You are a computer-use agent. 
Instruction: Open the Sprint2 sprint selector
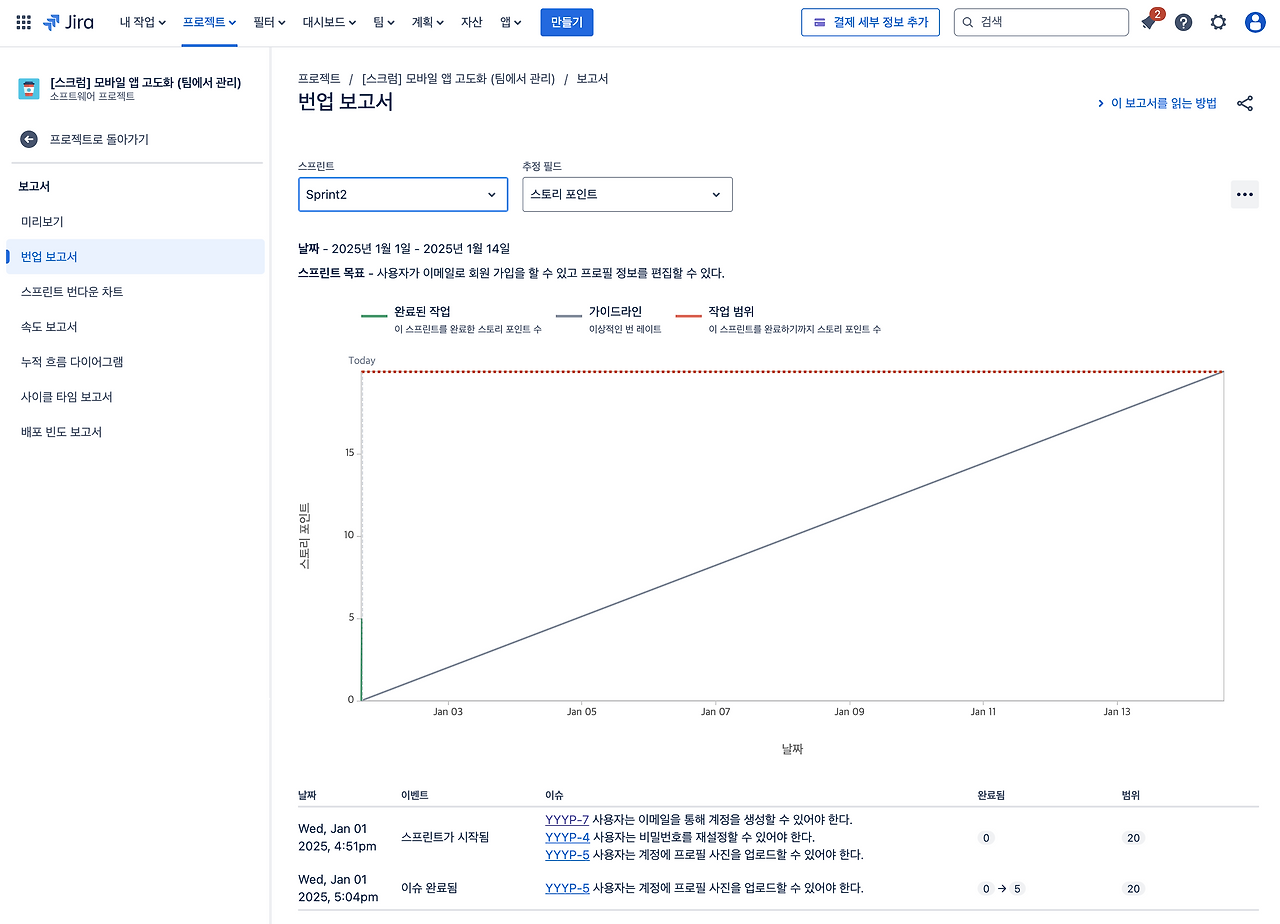[403, 194]
